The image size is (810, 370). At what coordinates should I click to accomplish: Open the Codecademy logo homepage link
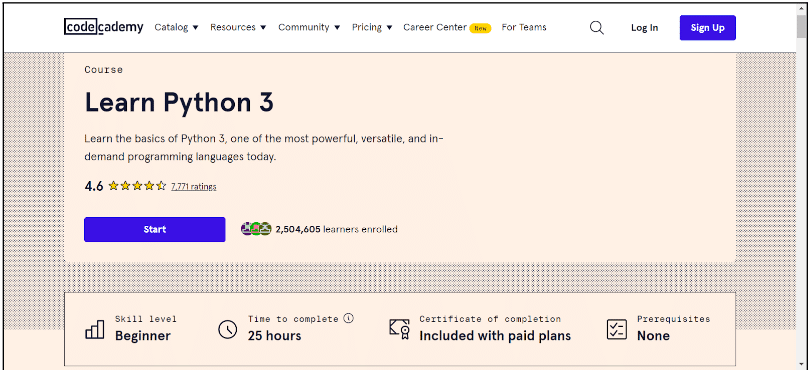click(x=104, y=27)
